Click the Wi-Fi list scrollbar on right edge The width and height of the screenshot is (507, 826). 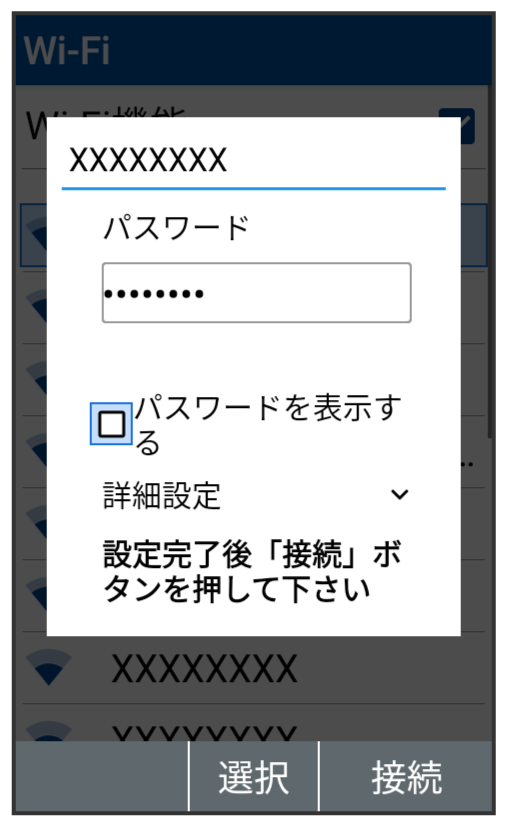click(490, 262)
